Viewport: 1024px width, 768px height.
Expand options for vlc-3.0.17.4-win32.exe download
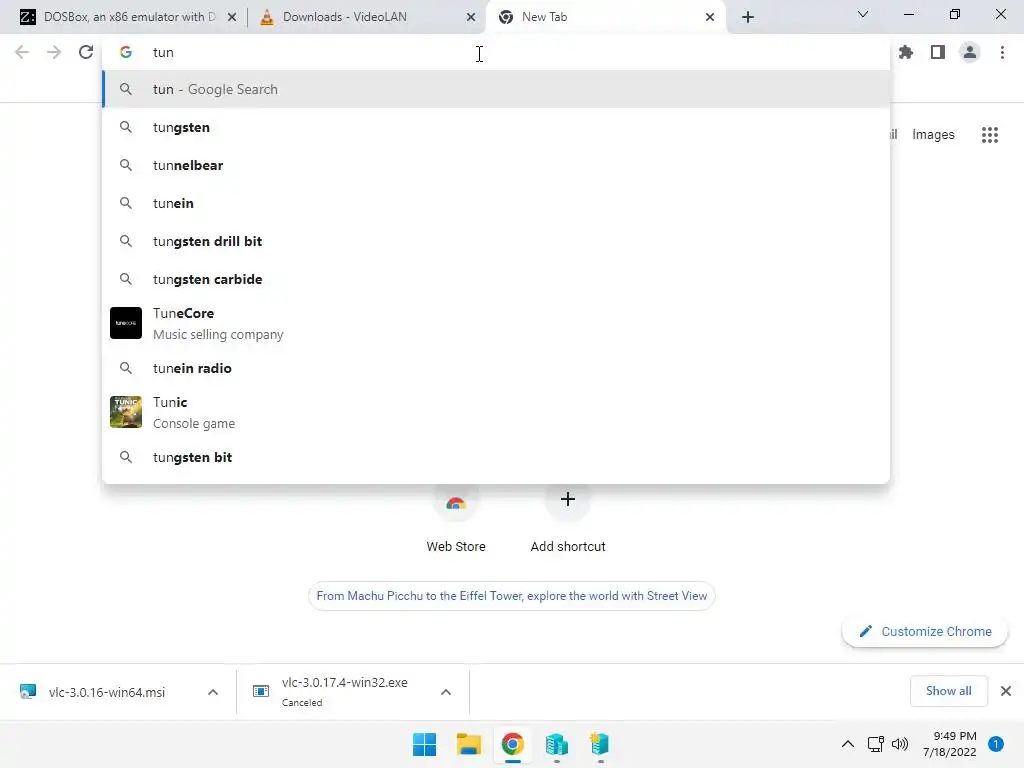446,692
